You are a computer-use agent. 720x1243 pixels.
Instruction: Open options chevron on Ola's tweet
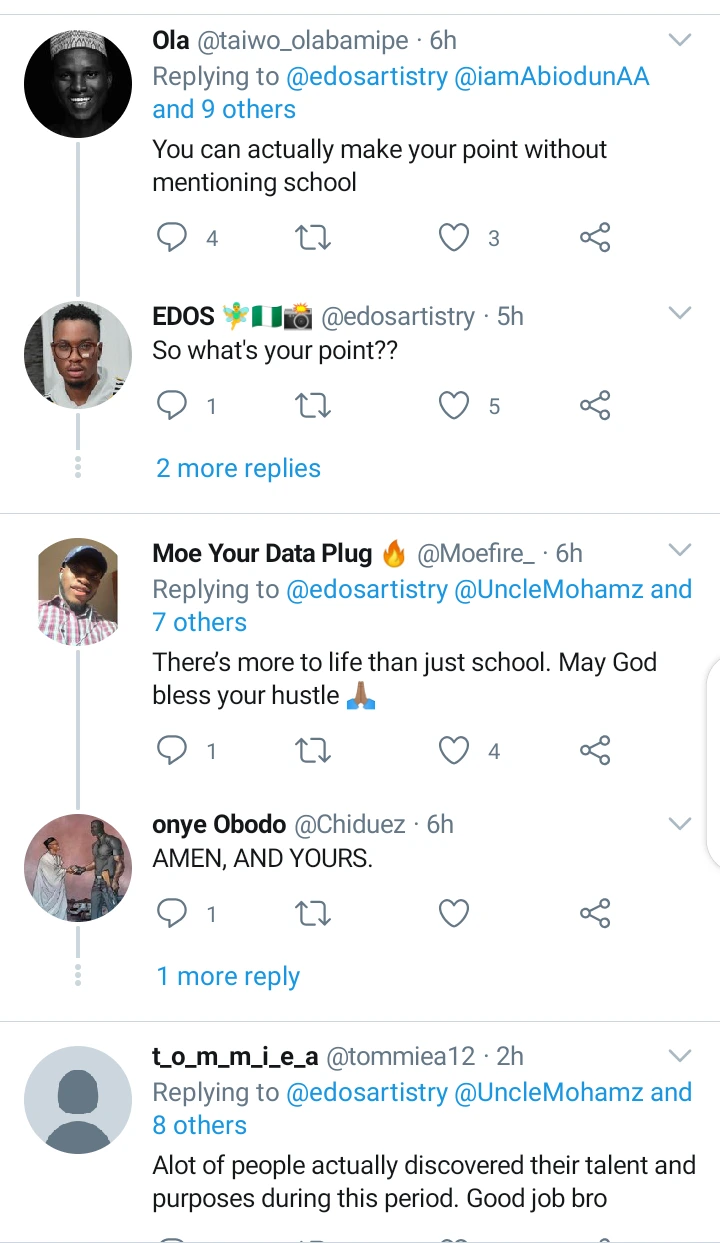[680, 40]
